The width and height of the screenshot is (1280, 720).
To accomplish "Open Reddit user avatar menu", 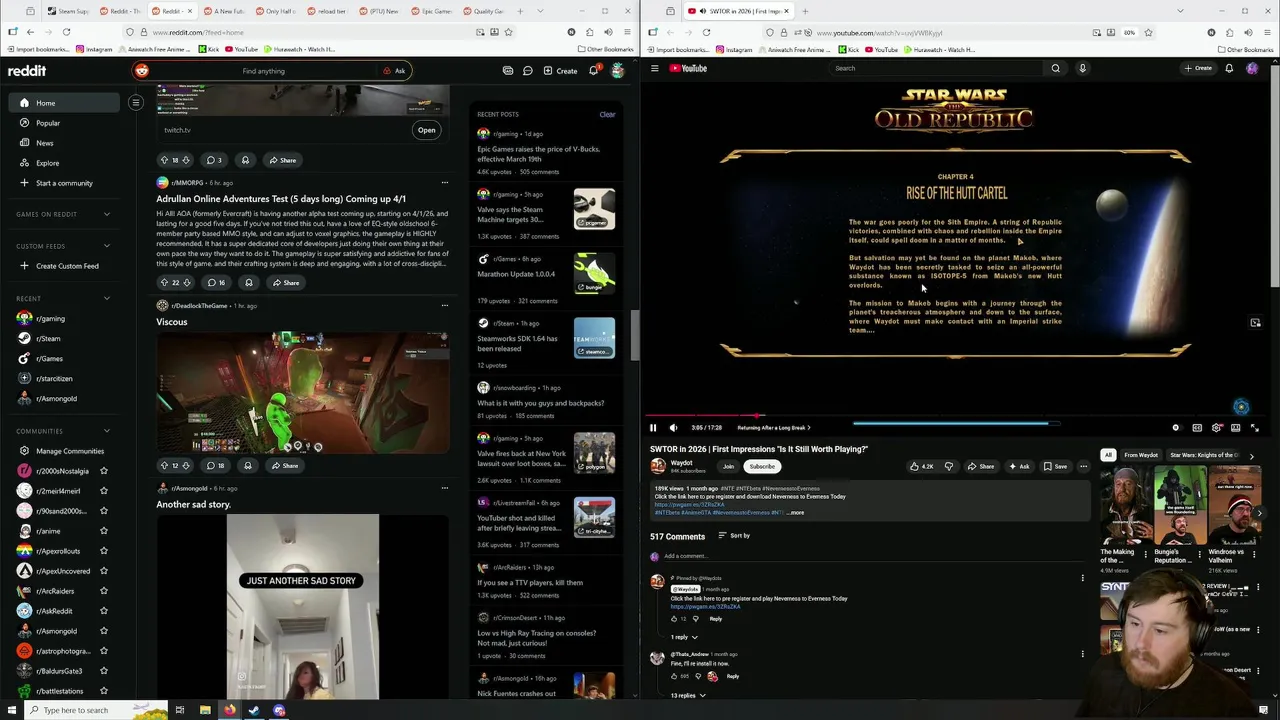I will 617,71.
